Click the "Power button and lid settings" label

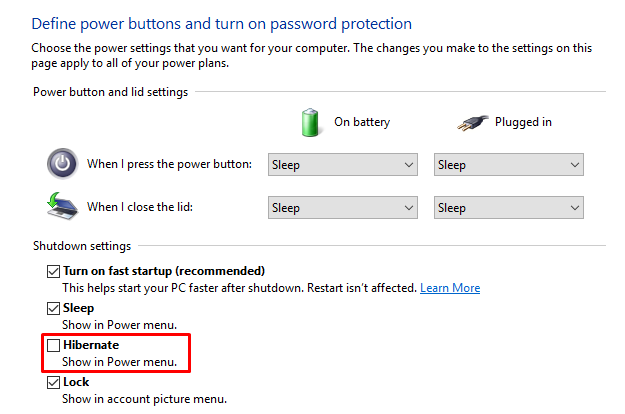(110, 92)
